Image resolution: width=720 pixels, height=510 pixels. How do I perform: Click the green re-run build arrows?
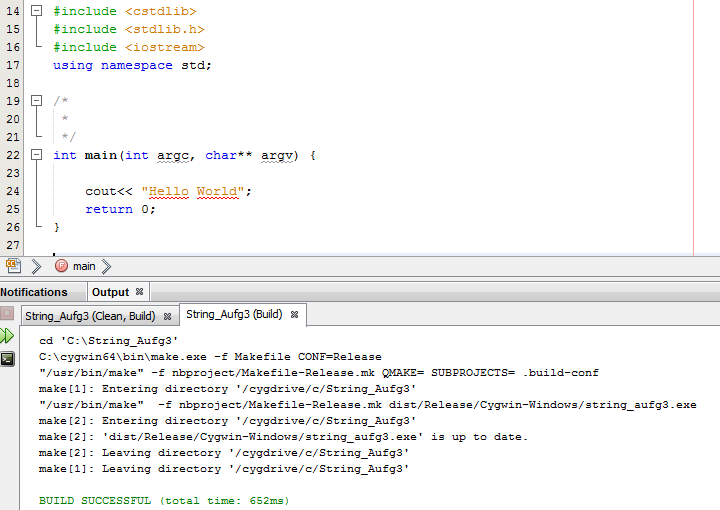tap(7, 336)
